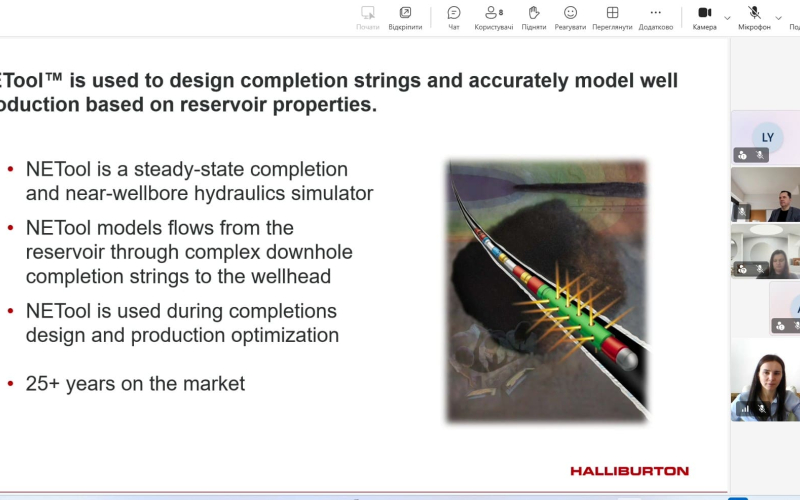The height and width of the screenshot is (500, 800).
Task: Click line "and near-wellbore hydraulics simulator"
Action: pos(199,193)
